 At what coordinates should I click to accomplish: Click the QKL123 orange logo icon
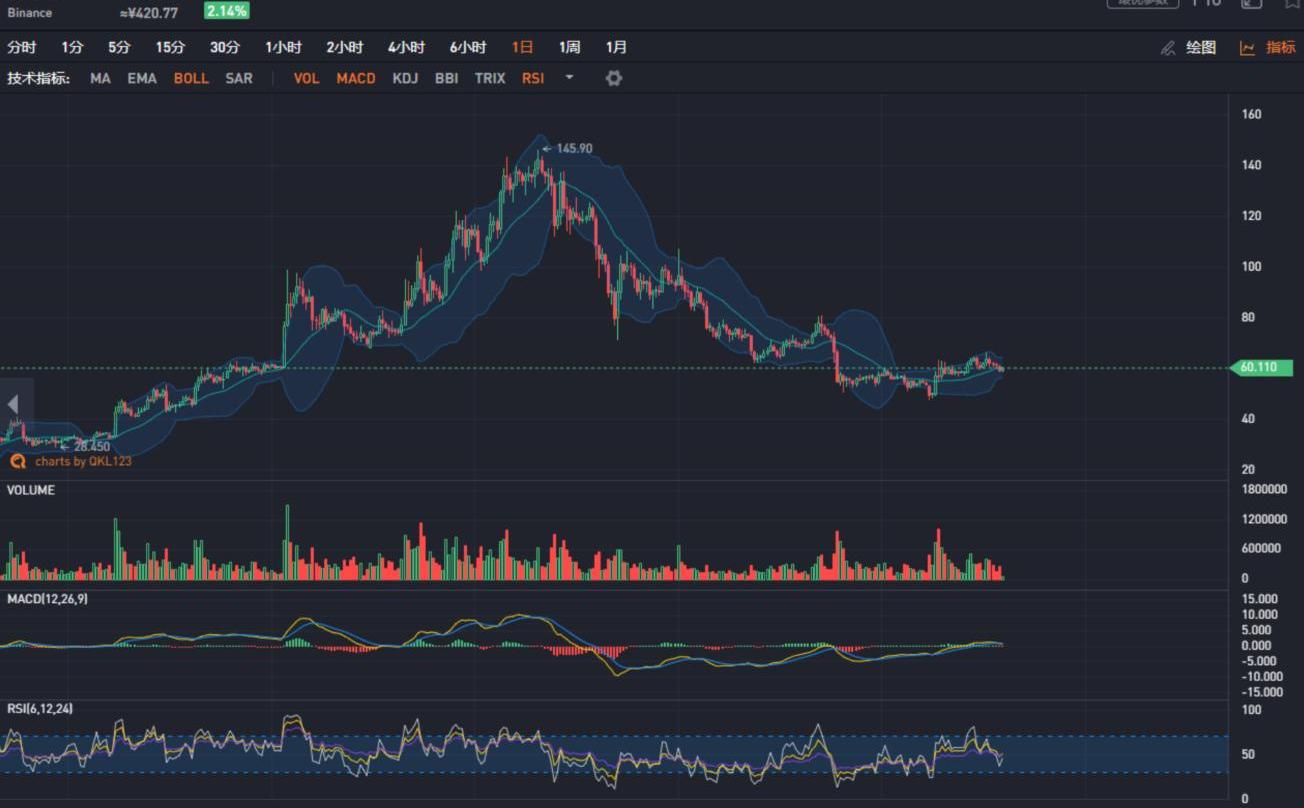17,461
